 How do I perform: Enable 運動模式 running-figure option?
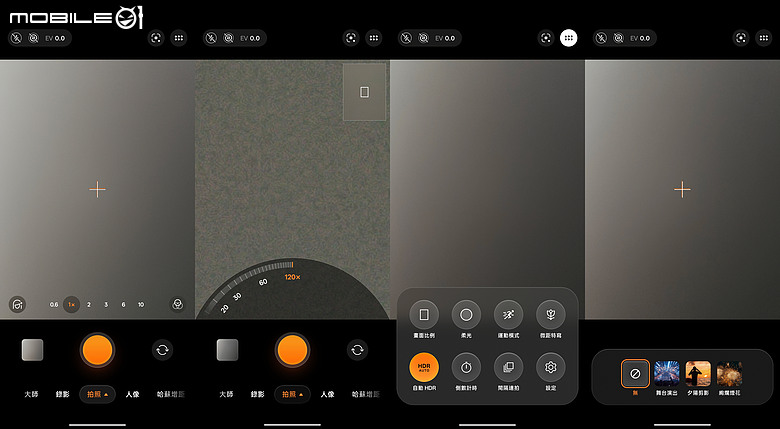coord(508,315)
